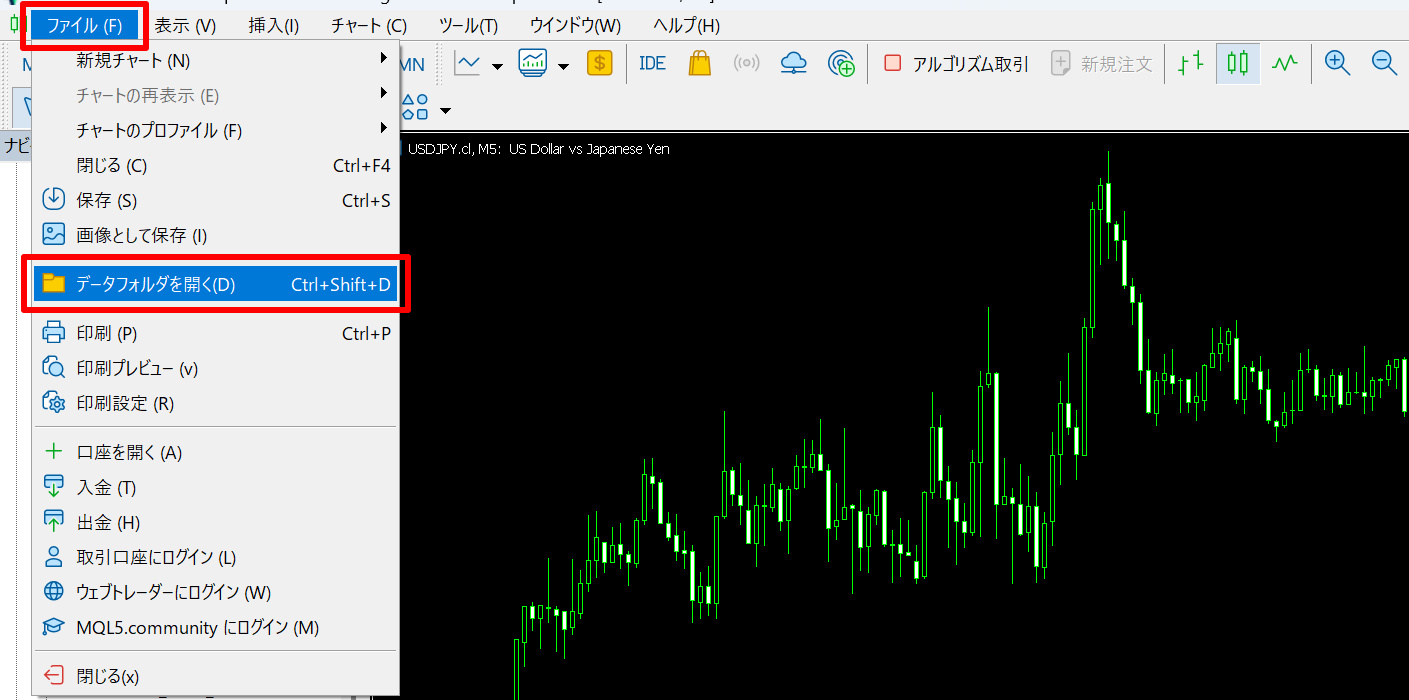Open MetaEditor with the IDE icon
This screenshot has height=700, width=1409.
click(x=652, y=62)
